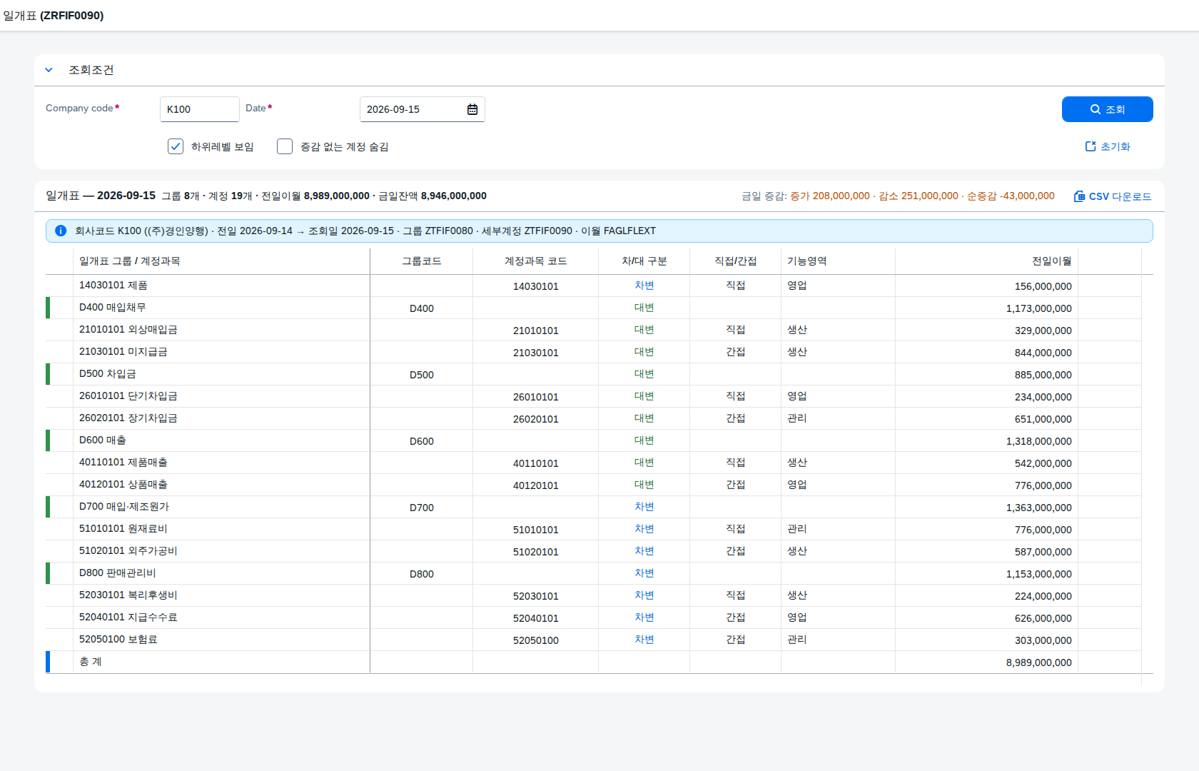Click the D700 group code cell

click(421, 508)
